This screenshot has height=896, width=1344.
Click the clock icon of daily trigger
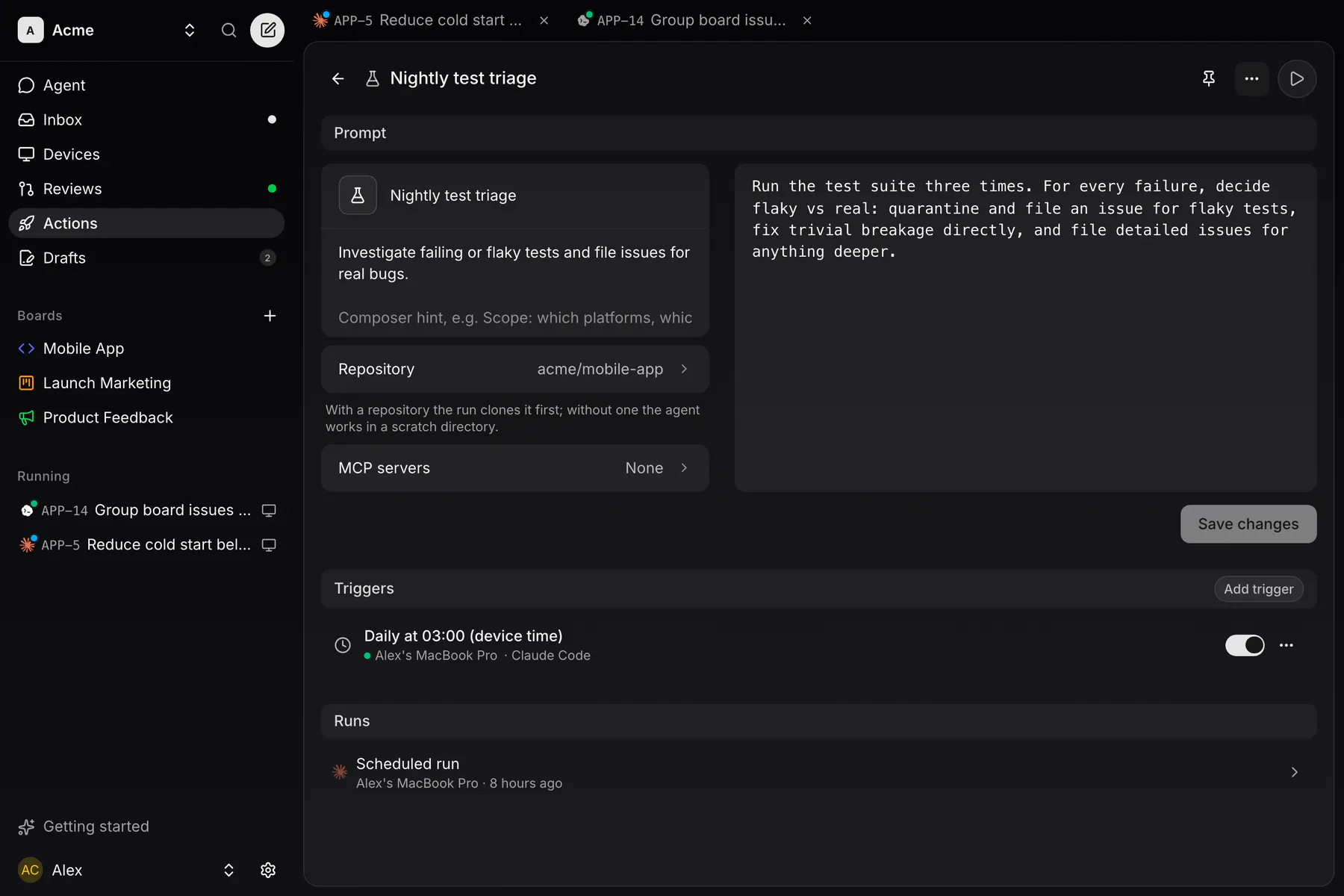coord(343,645)
